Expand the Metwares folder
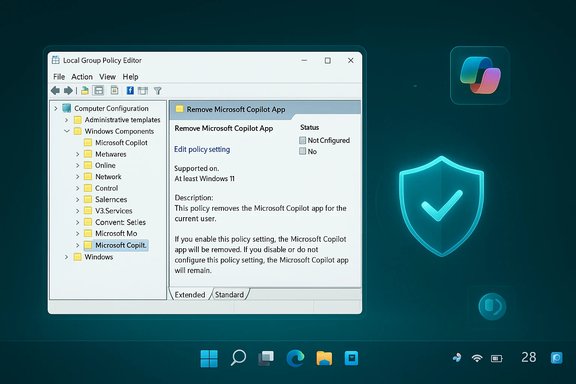 (77, 154)
